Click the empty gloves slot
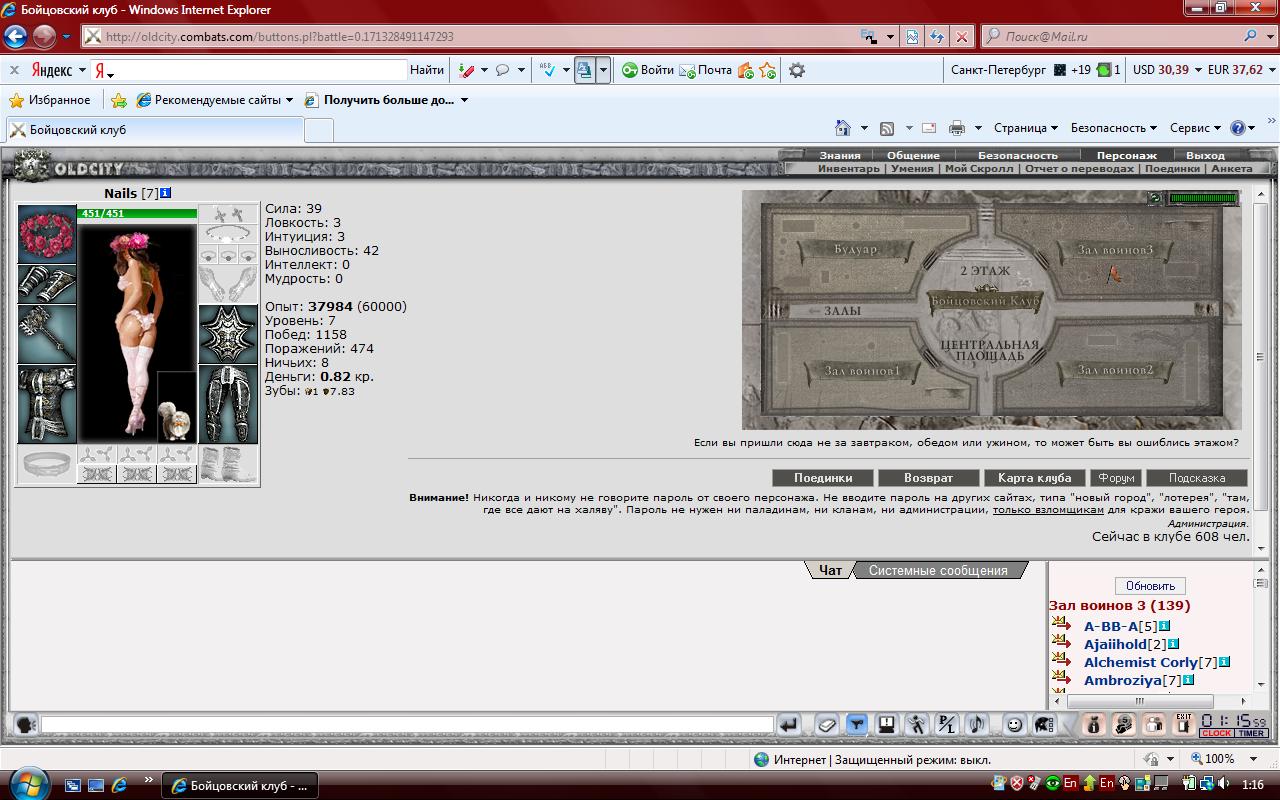 228,284
